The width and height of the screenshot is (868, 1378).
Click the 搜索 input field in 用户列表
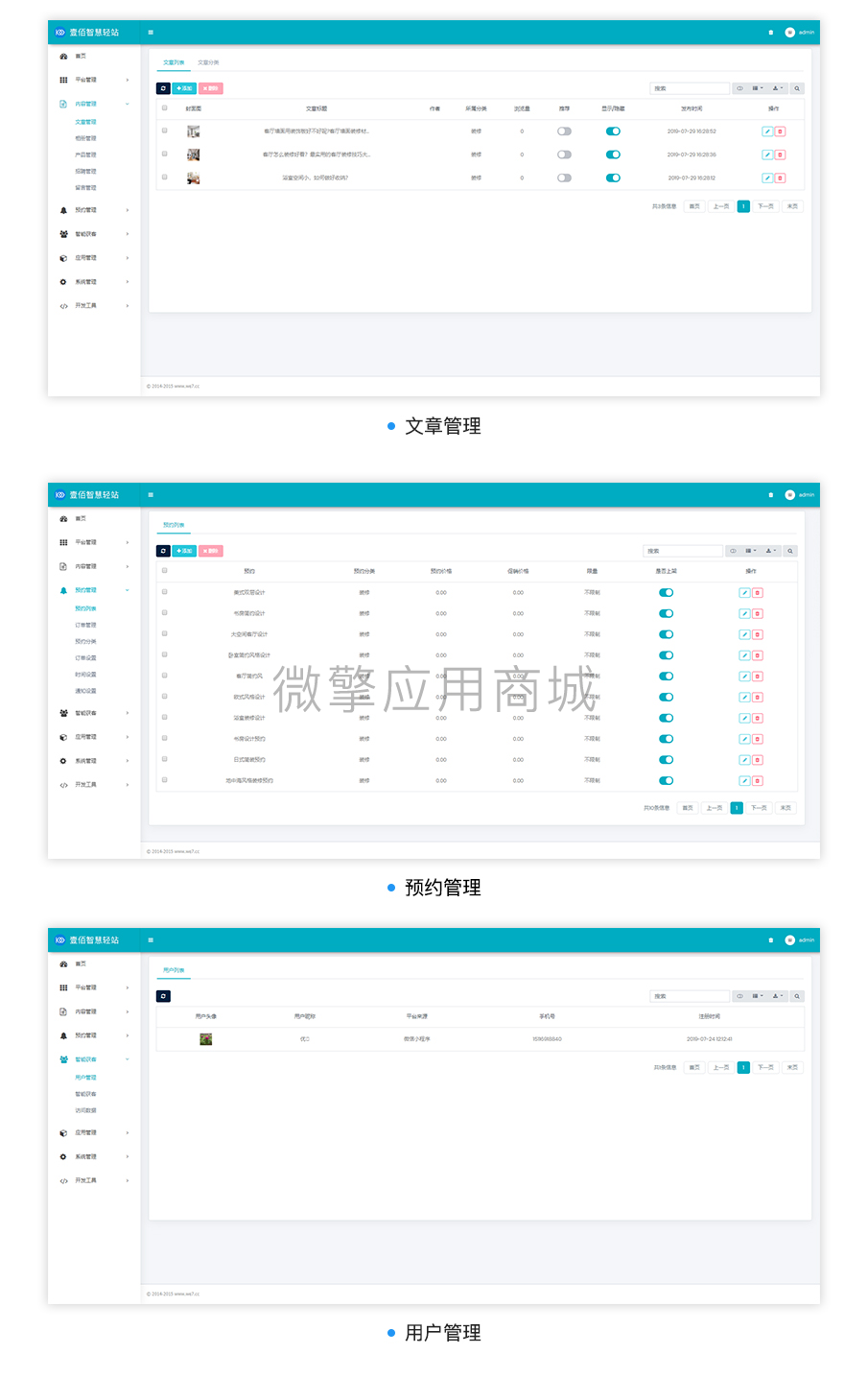(x=689, y=996)
